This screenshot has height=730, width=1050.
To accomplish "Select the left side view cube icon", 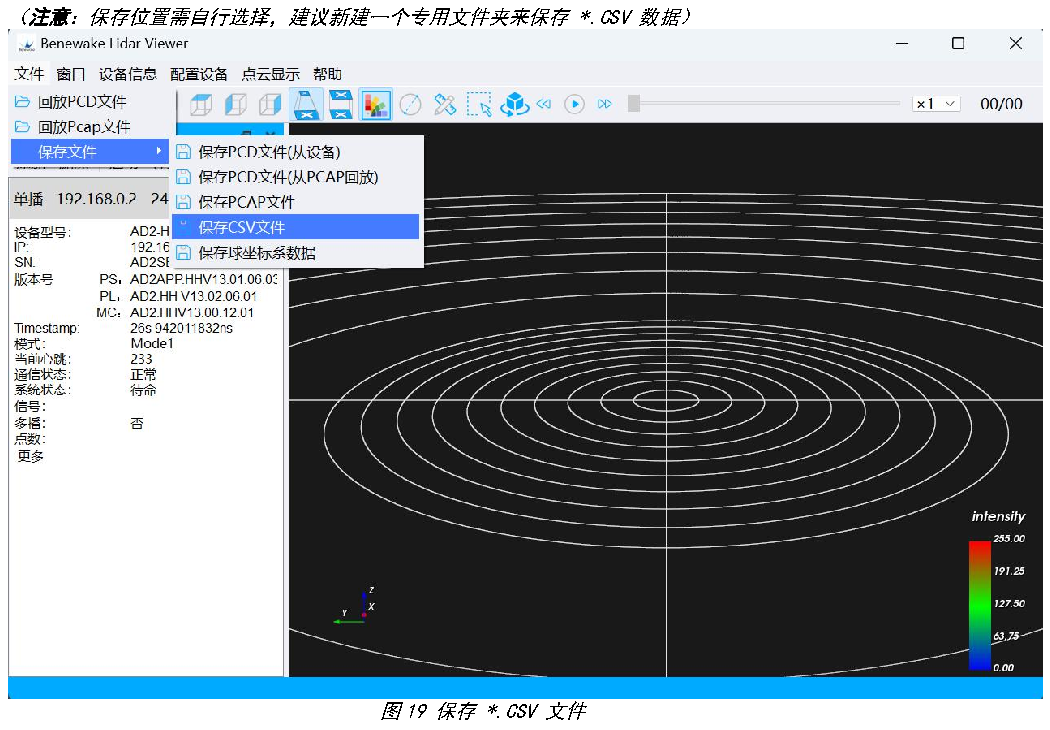I will pos(235,104).
